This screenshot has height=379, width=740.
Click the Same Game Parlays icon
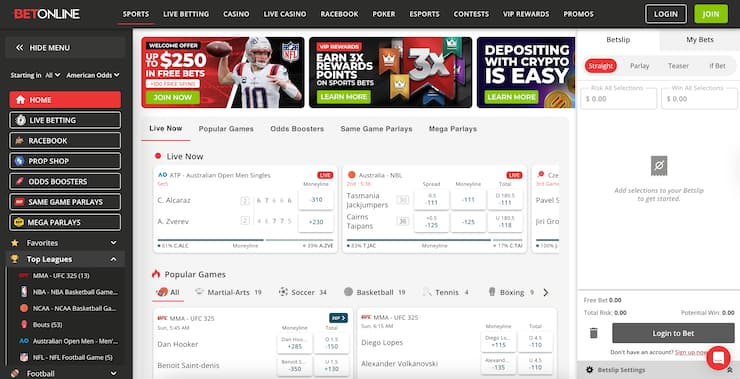[x=19, y=202]
